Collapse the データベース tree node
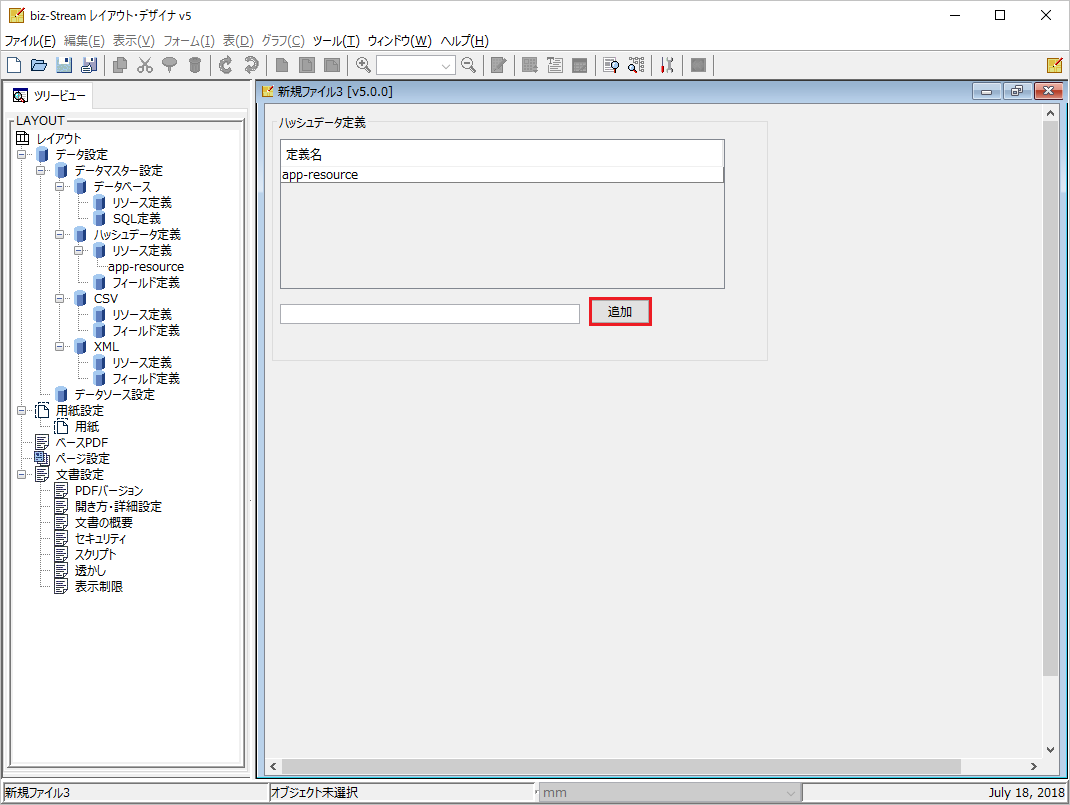The height and width of the screenshot is (805, 1070). (x=60, y=186)
